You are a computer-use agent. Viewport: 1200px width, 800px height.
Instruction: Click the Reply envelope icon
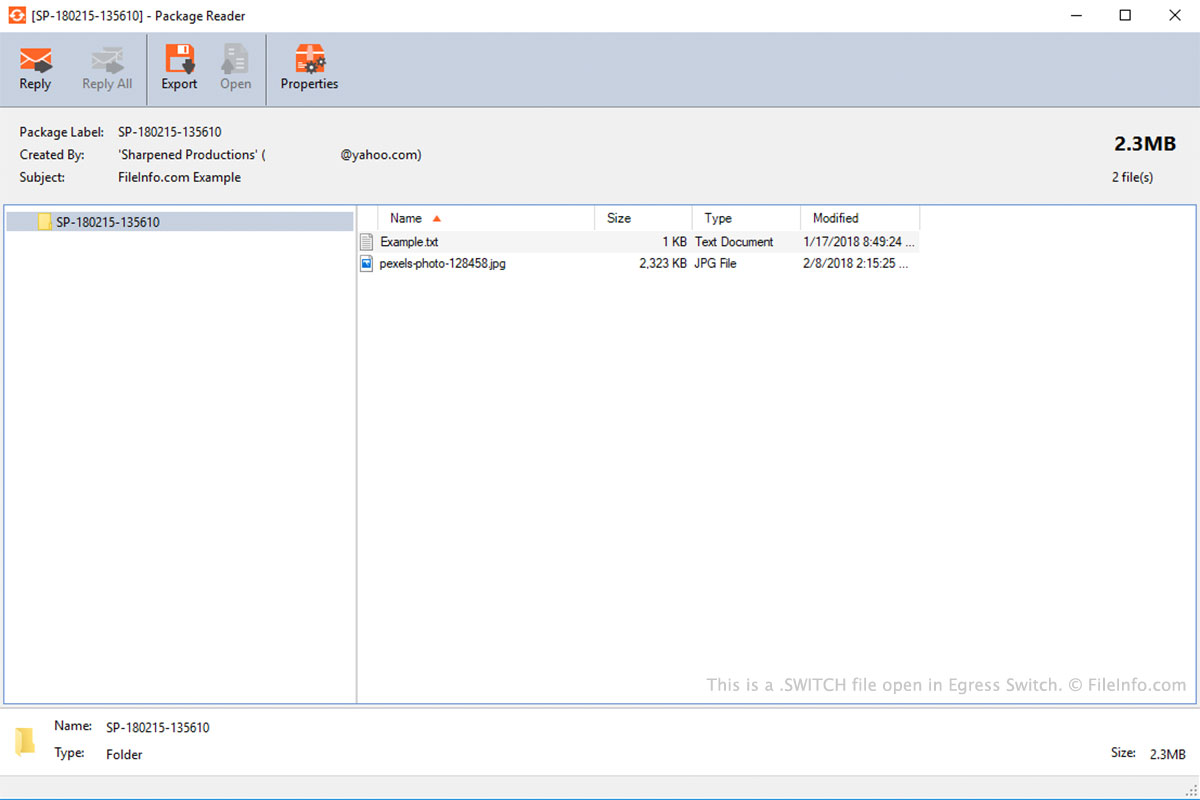click(35, 59)
